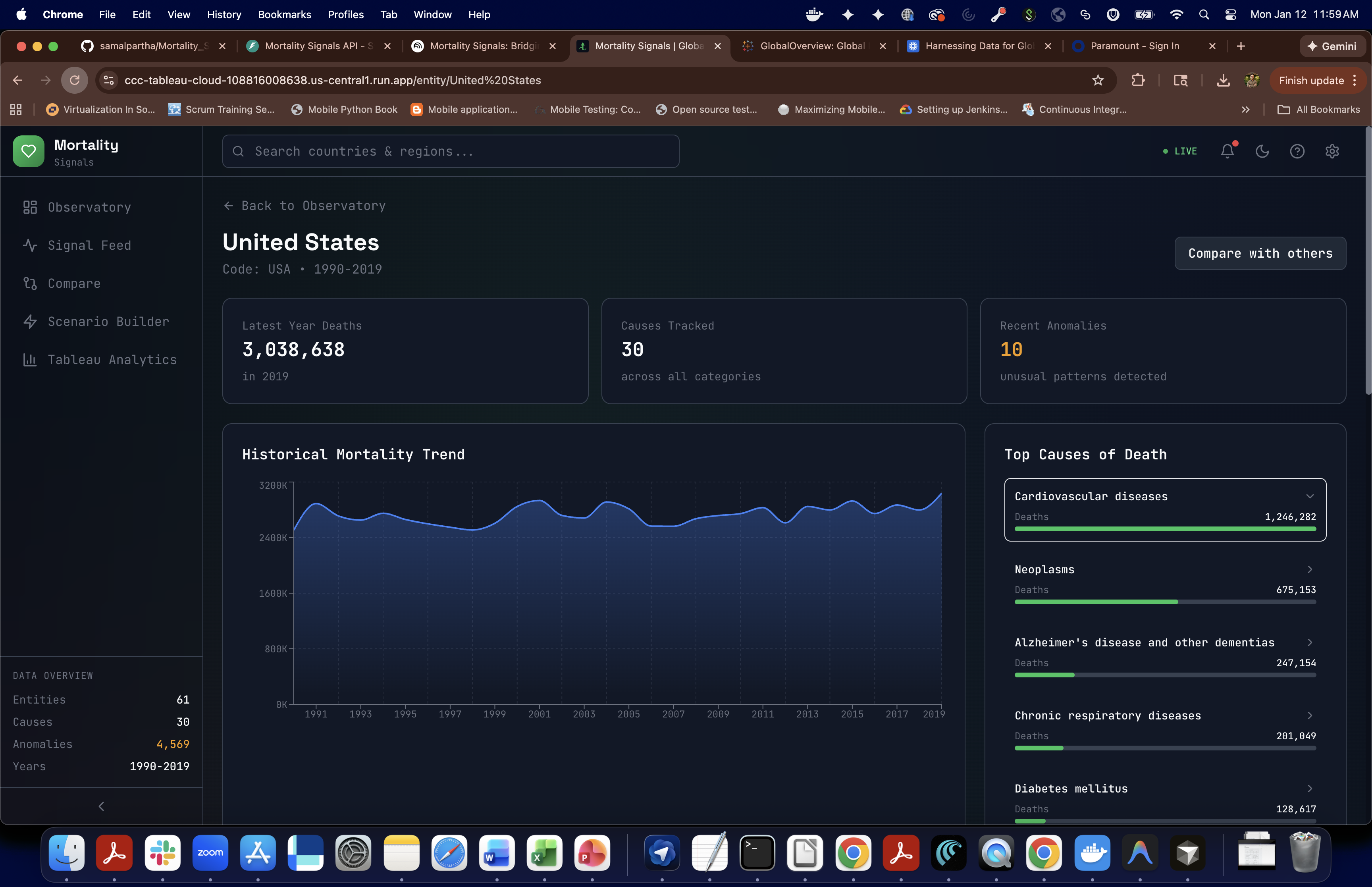
Task: Open Observatory from sidebar
Action: click(89, 207)
